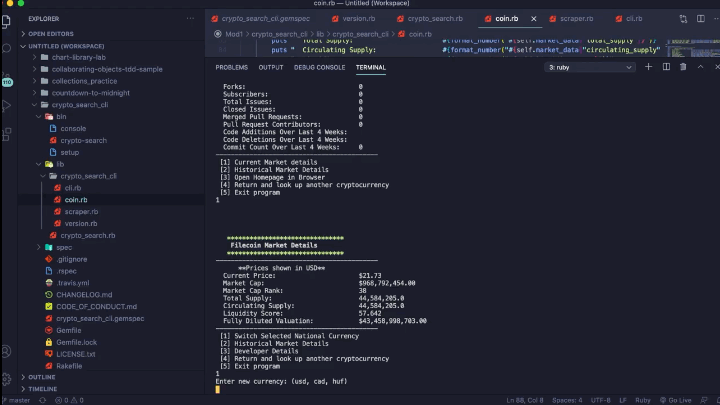Click the sync changes icon in status bar
Viewport: 720px width, 405px height.
pyautogui.click(x=42, y=400)
